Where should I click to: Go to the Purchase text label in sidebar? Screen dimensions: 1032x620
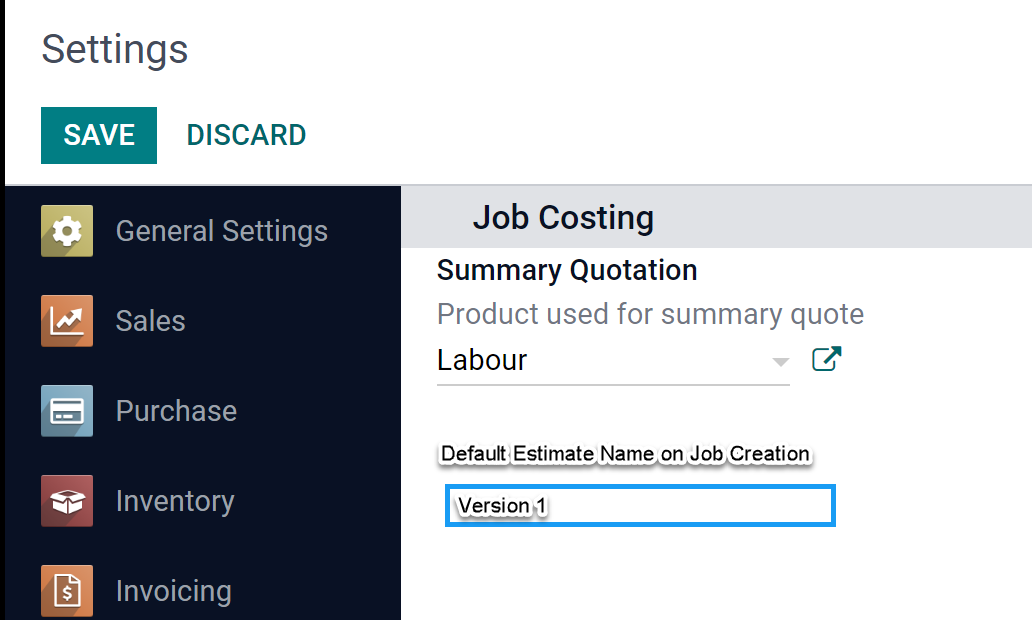[x=176, y=411]
